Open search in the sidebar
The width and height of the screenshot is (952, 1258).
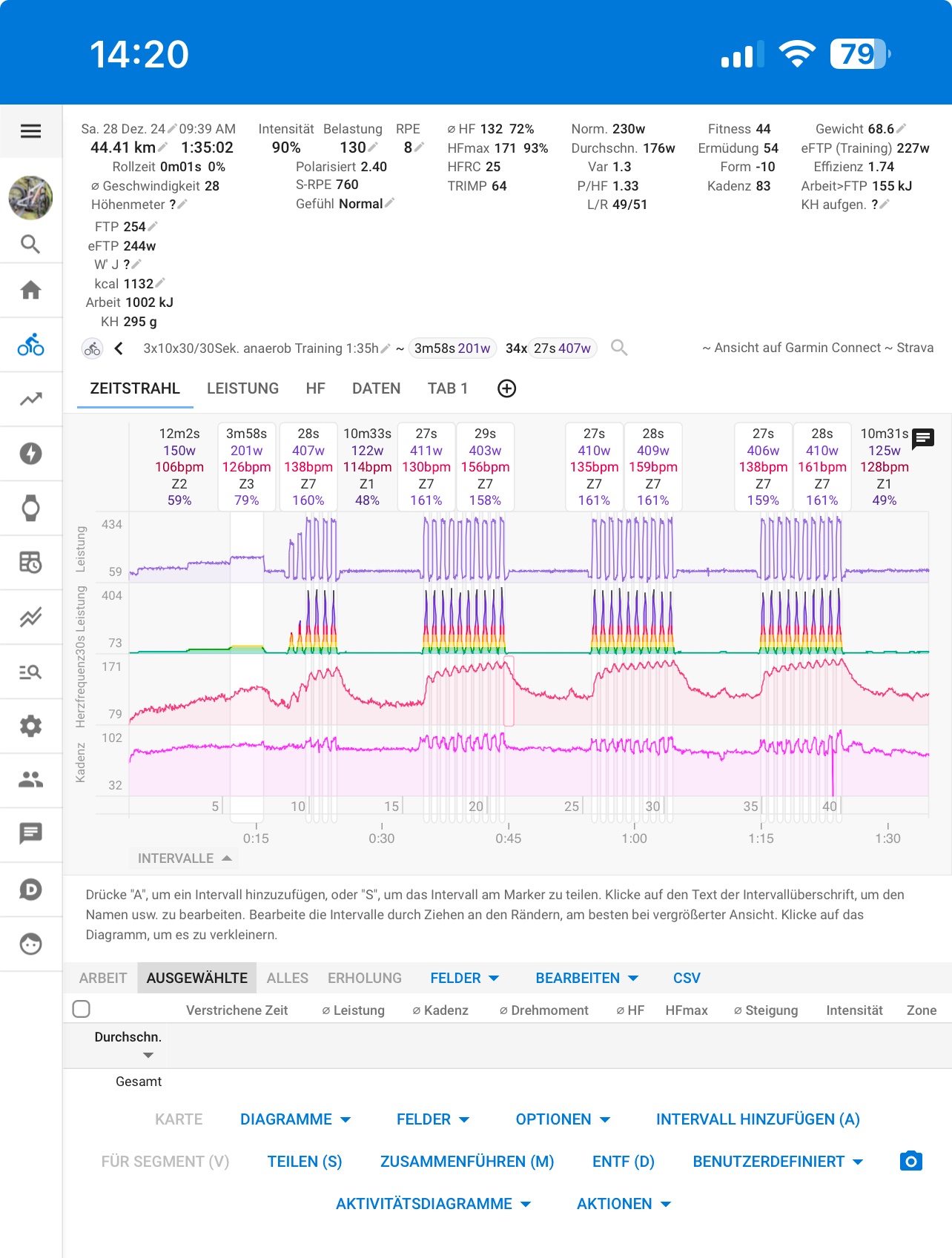[x=30, y=244]
